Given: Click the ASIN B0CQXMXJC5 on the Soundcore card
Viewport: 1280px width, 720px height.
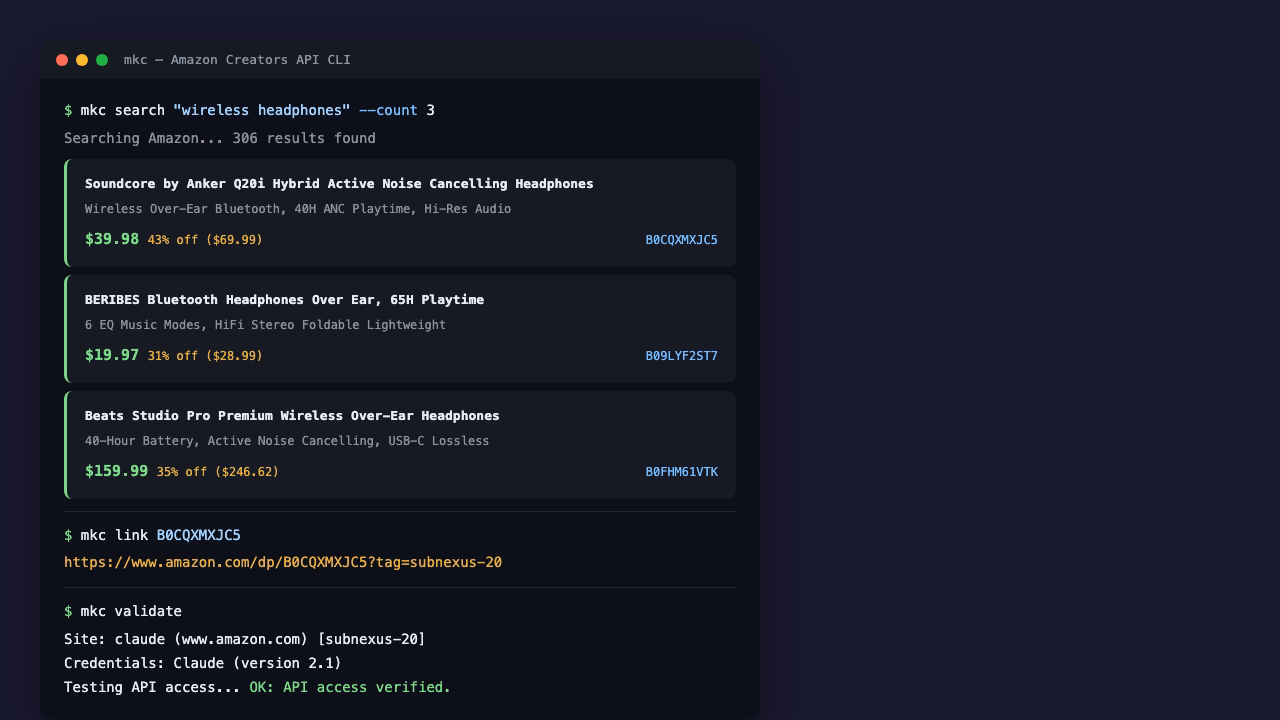Looking at the screenshot, I should click(682, 240).
